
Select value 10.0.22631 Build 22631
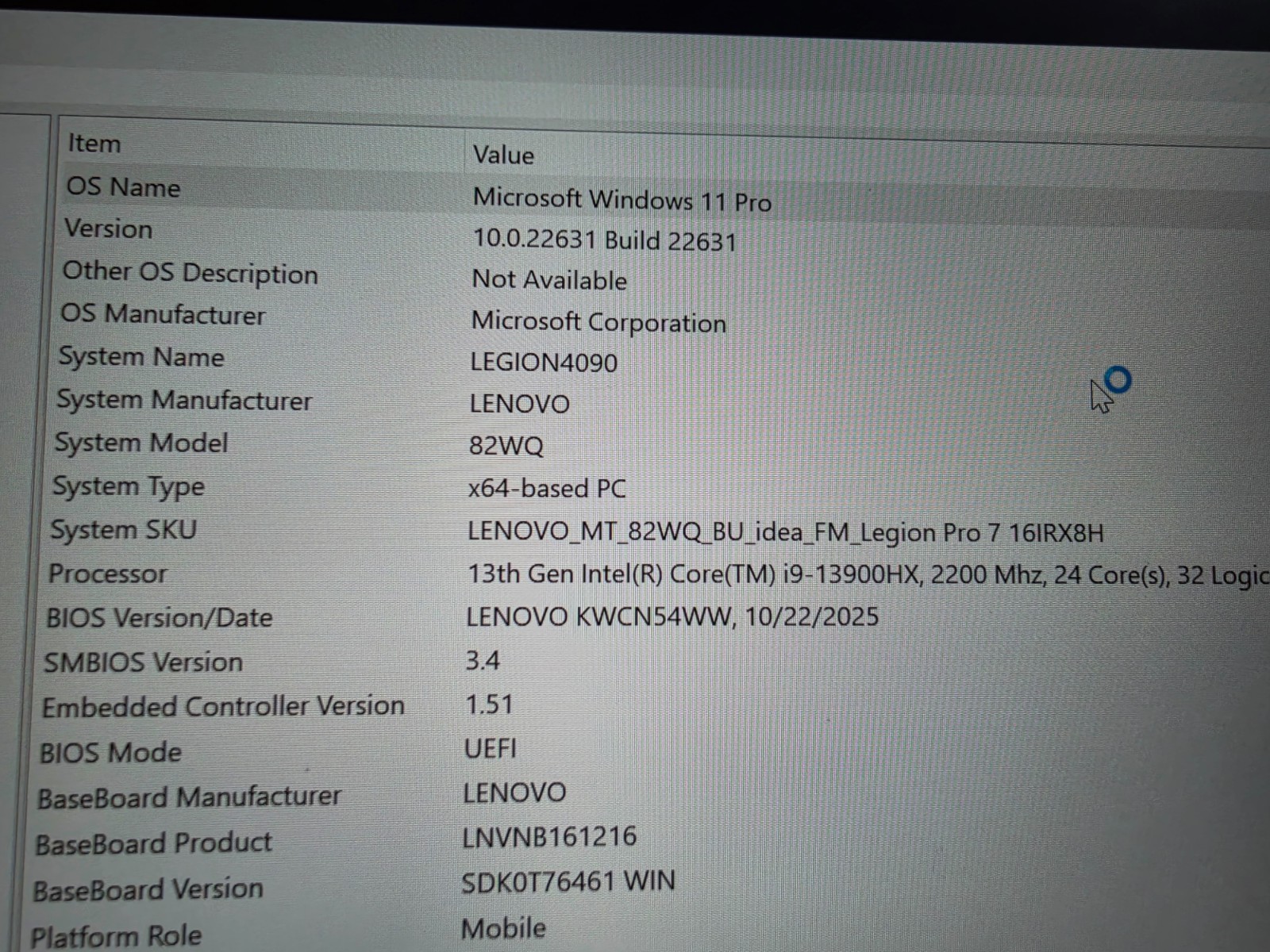tap(604, 240)
